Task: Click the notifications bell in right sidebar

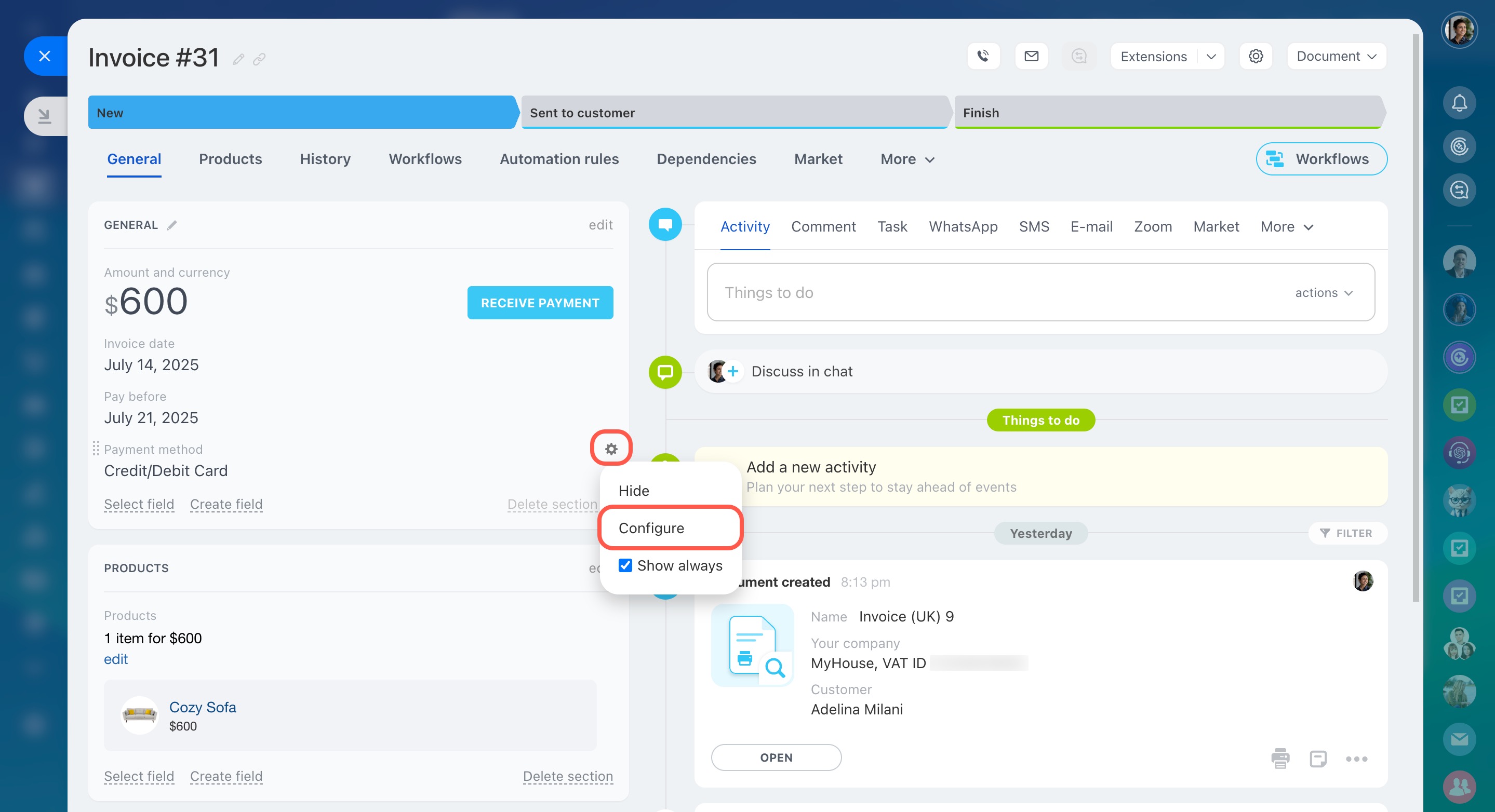Action: pyautogui.click(x=1459, y=103)
